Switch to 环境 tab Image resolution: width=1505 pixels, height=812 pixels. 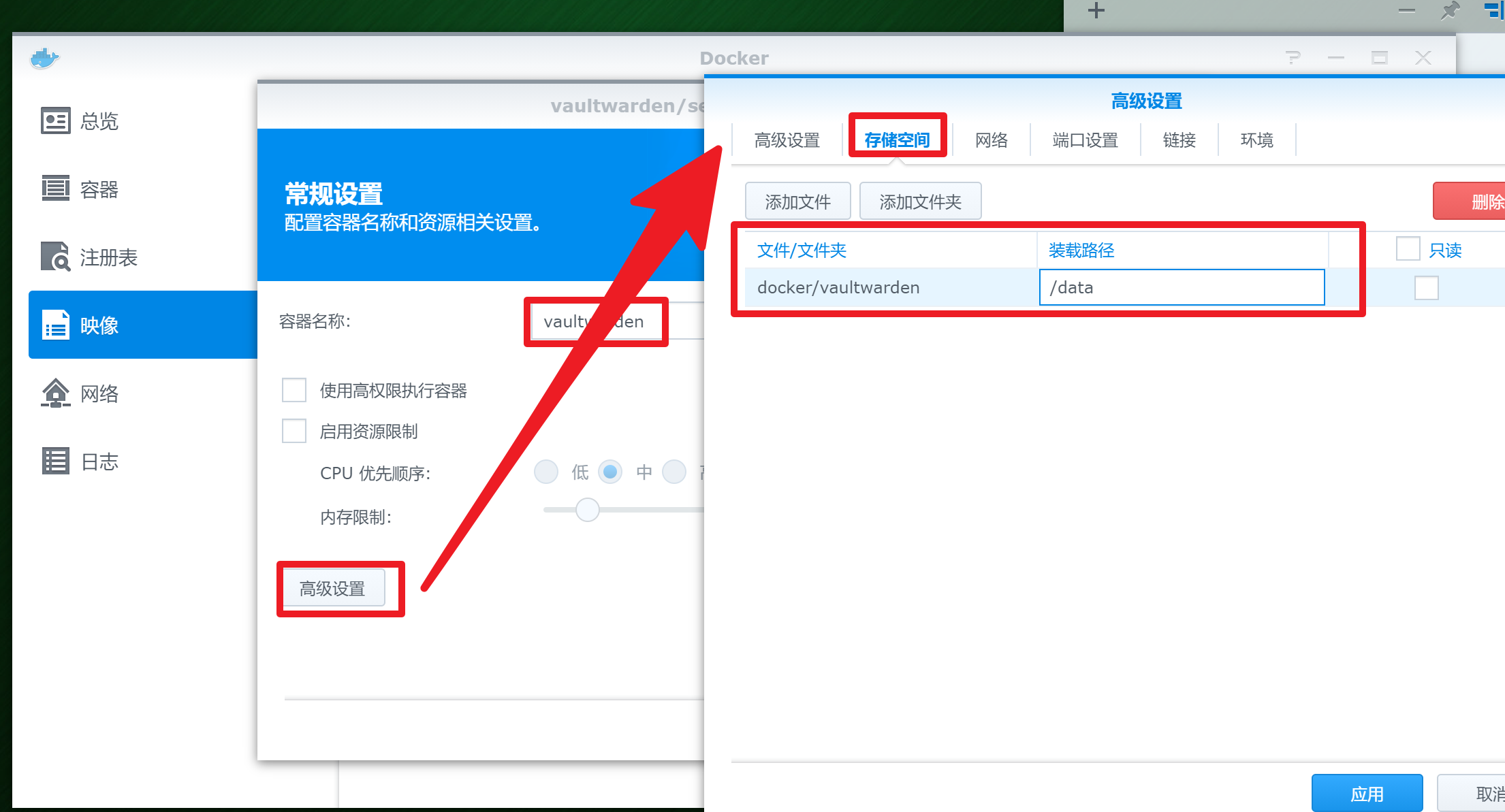tap(1257, 140)
